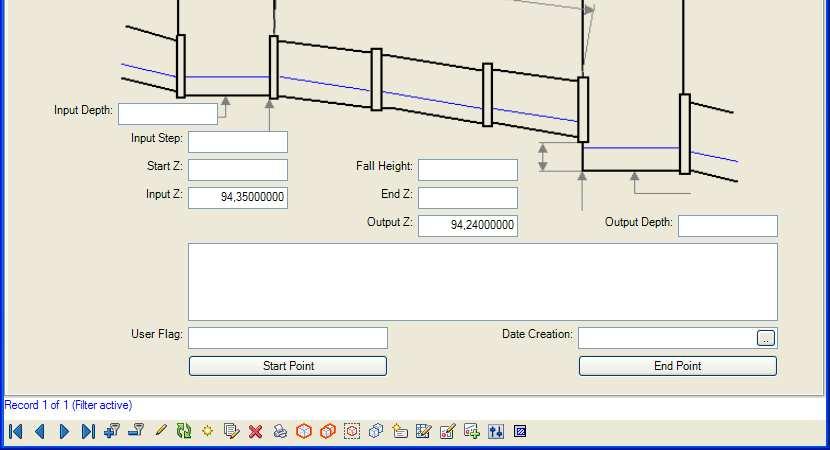Open the Date Creation picker button
The image size is (830, 450).
click(x=766, y=338)
